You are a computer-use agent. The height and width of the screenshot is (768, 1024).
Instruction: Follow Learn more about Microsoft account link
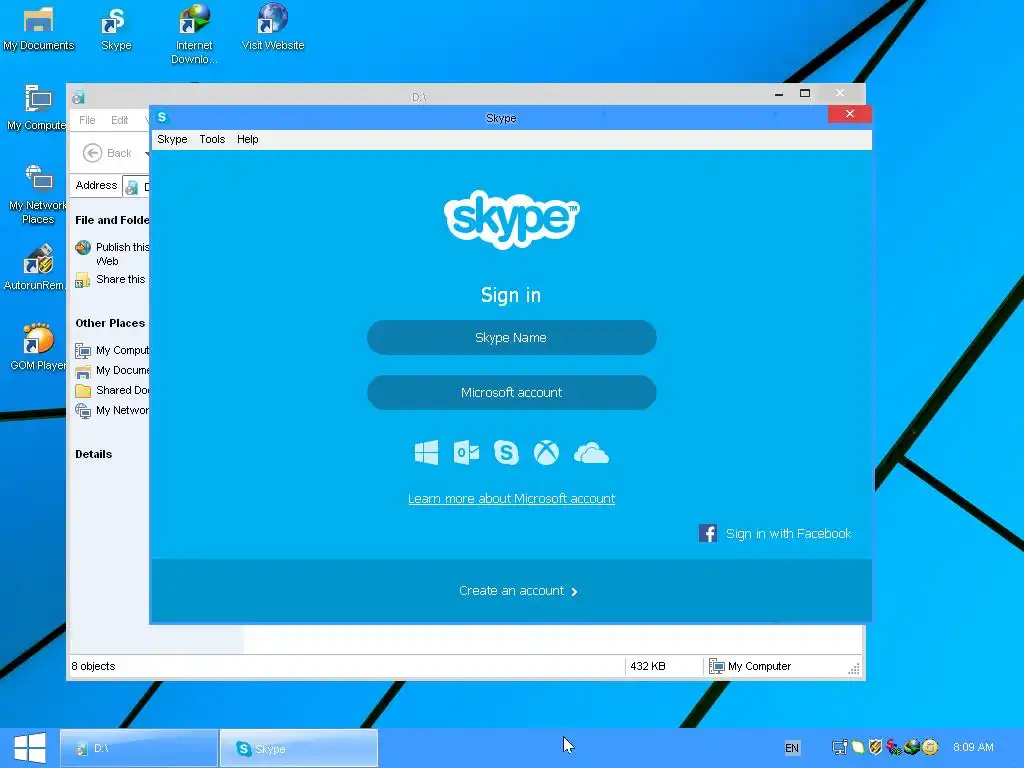coord(511,499)
